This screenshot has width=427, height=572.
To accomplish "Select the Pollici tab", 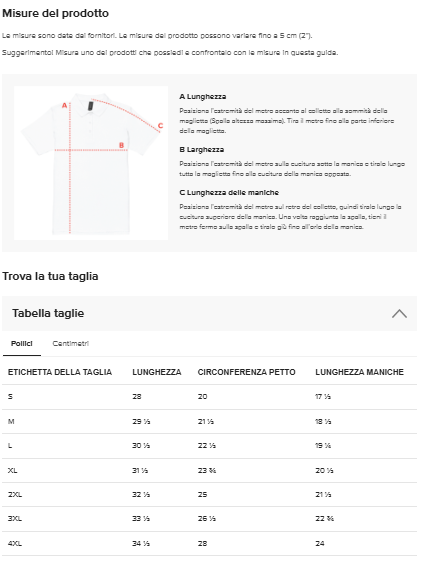I will [22, 344].
